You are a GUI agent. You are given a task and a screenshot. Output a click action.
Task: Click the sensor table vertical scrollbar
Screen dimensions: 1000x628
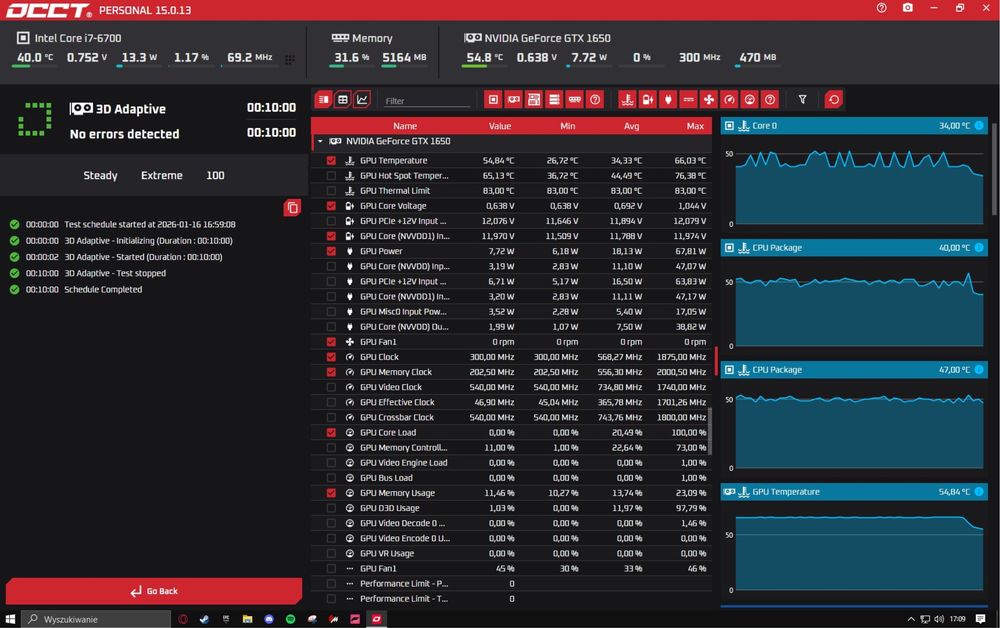pos(710,432)
